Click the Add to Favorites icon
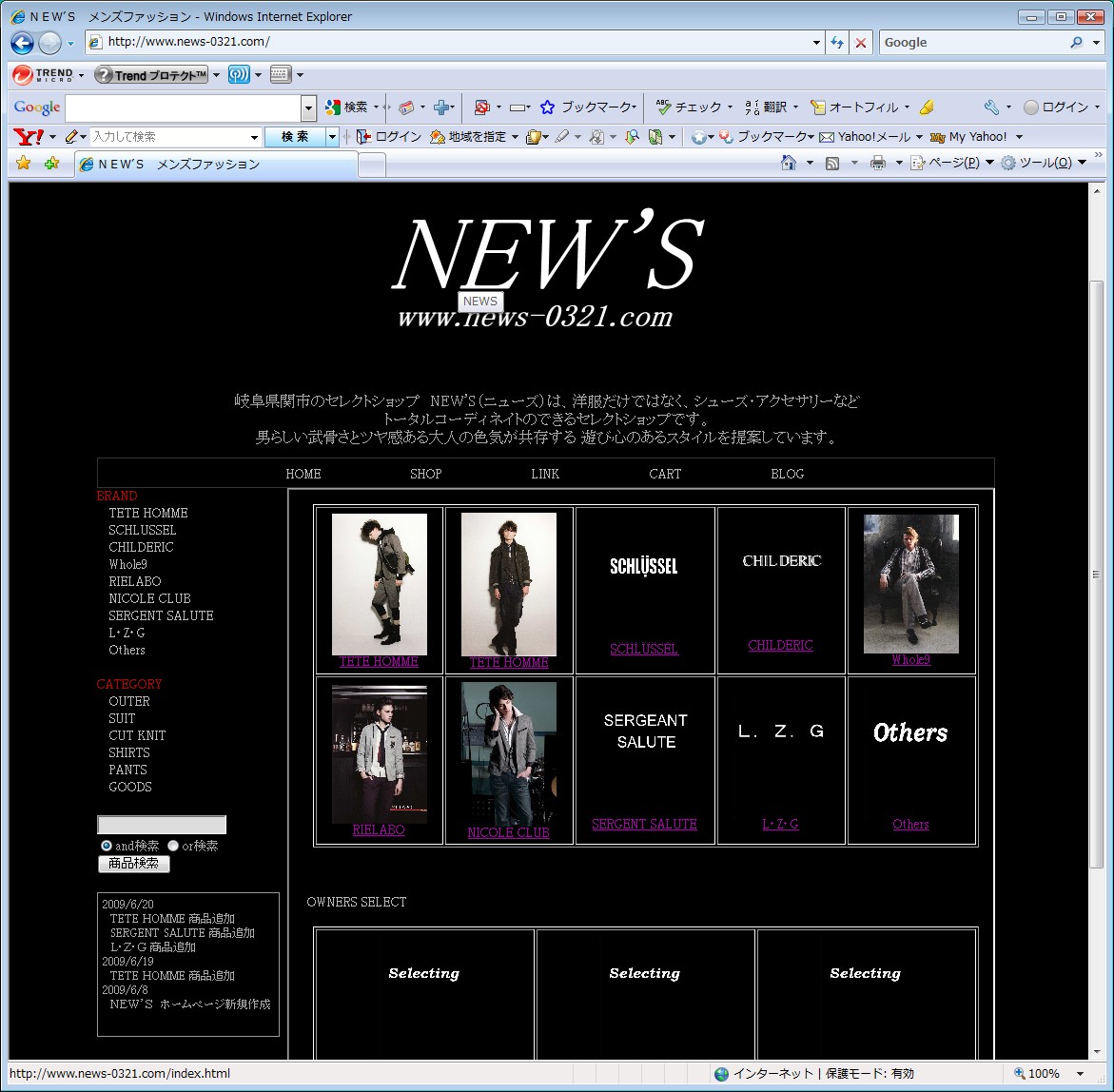1114x1092 pixels. click(52, 164)
